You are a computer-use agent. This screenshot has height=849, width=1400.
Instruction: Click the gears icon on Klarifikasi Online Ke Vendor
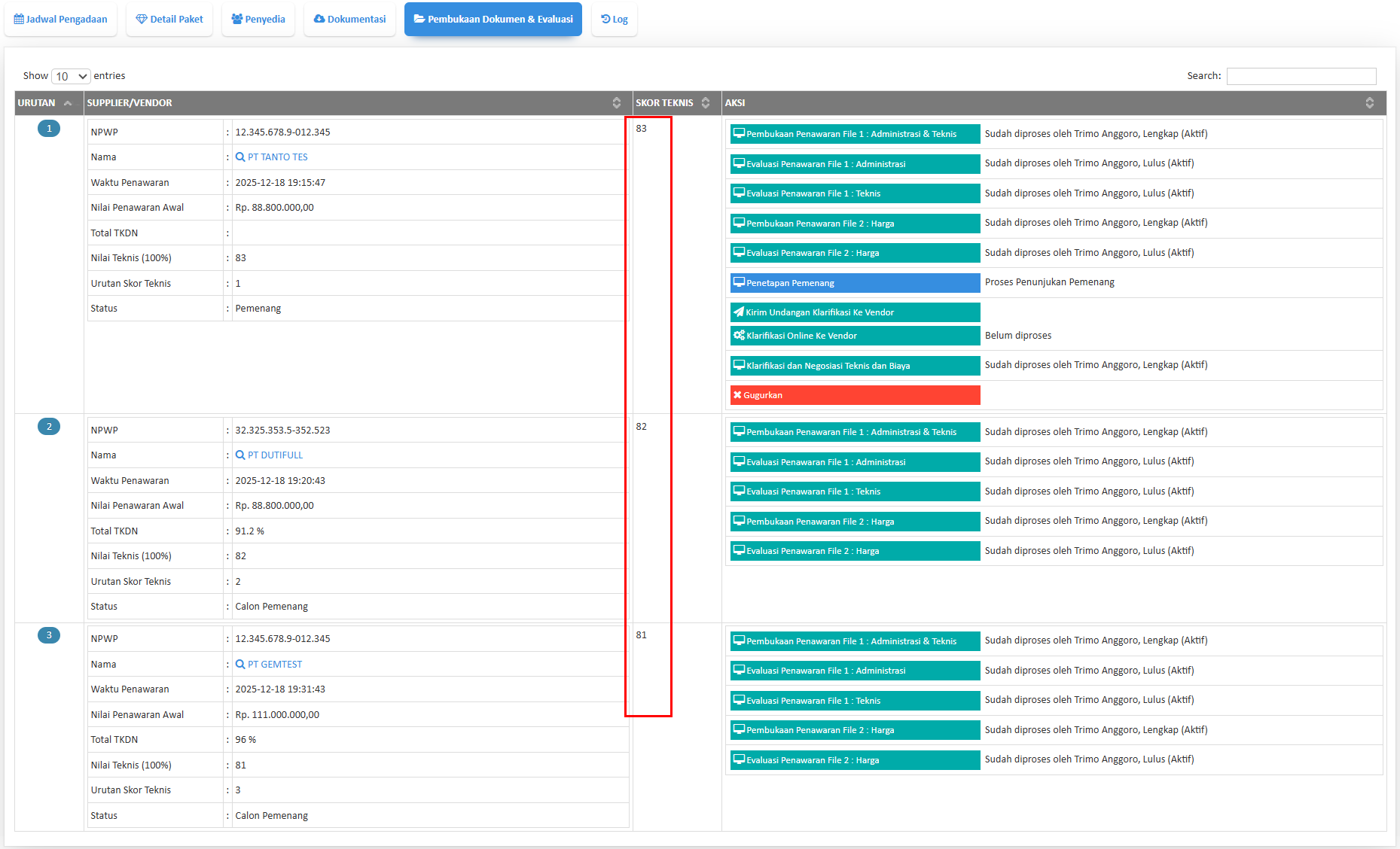point(739,336)
